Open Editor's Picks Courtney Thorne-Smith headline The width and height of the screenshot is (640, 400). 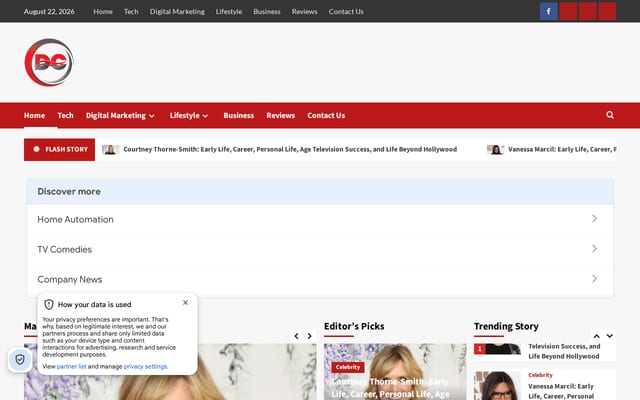[390, 388]
